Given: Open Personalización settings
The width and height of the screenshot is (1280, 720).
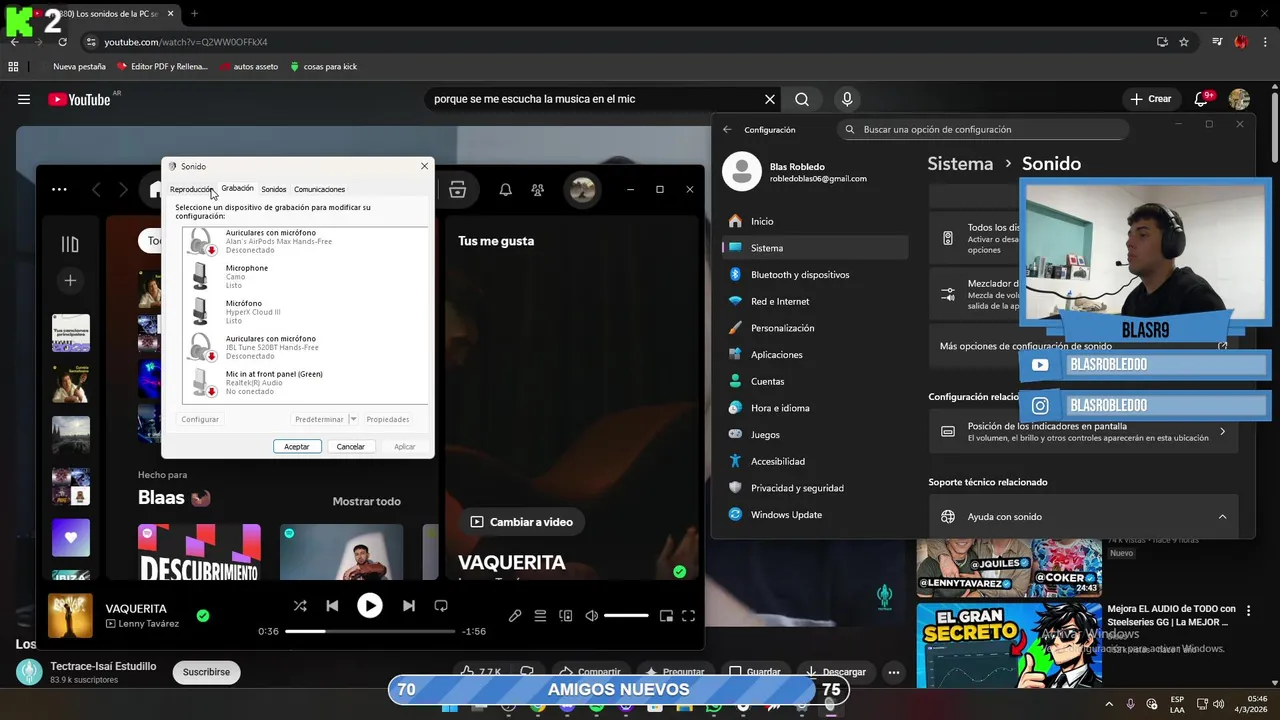Looking at the screenshot, I should tap(815, 328).
